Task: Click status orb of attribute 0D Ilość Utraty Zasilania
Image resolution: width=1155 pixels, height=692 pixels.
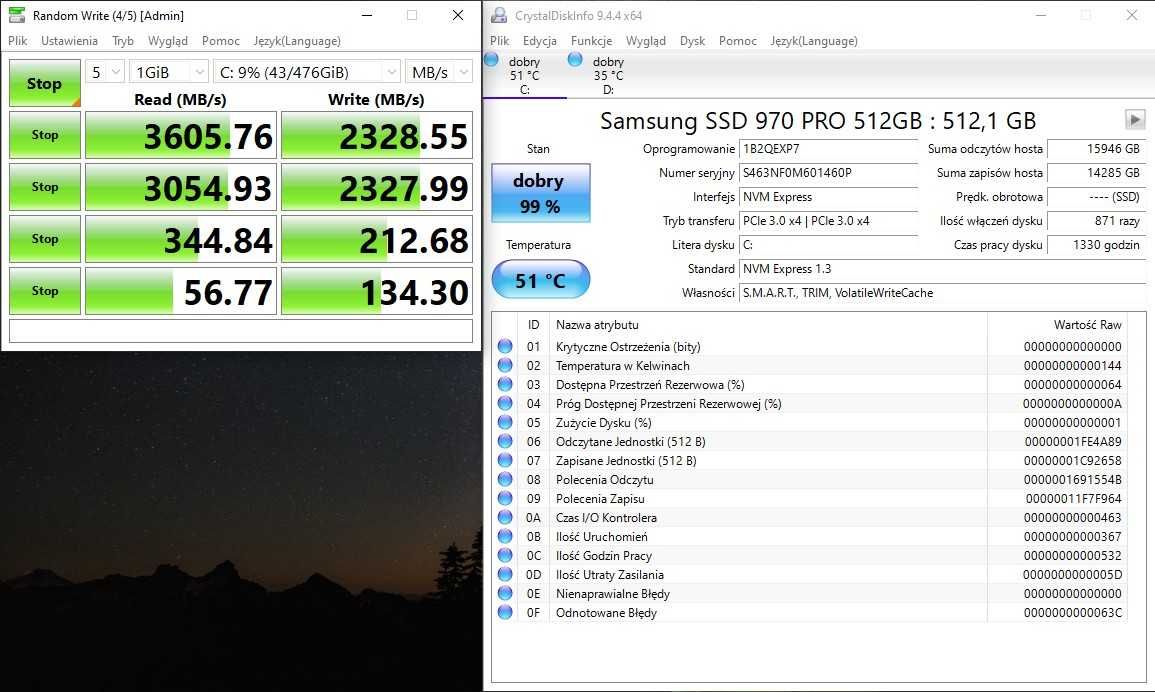Action: (505, 574)
